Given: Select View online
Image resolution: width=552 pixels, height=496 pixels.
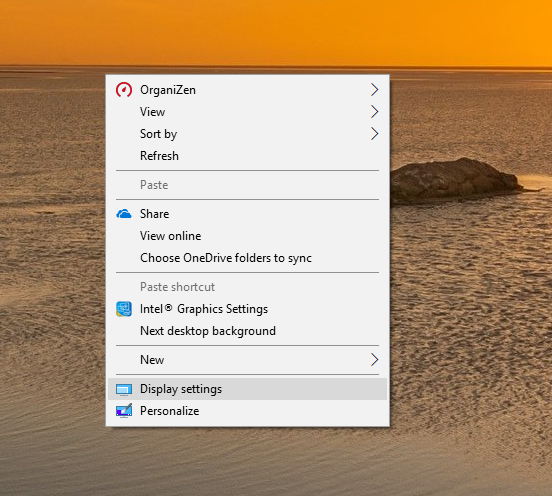Looking at the screenshot, I should [x=247, y=236].
